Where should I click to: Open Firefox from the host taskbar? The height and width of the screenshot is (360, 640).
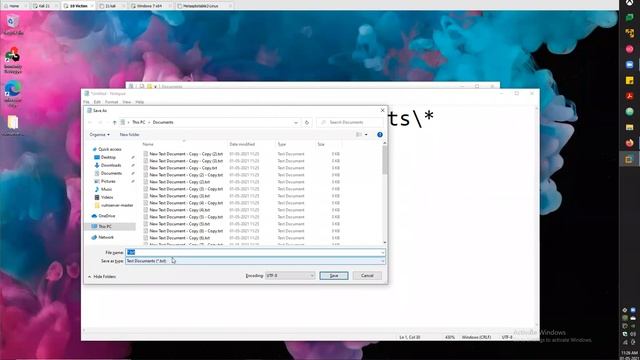pyautogui.click(x=629, y=143)
